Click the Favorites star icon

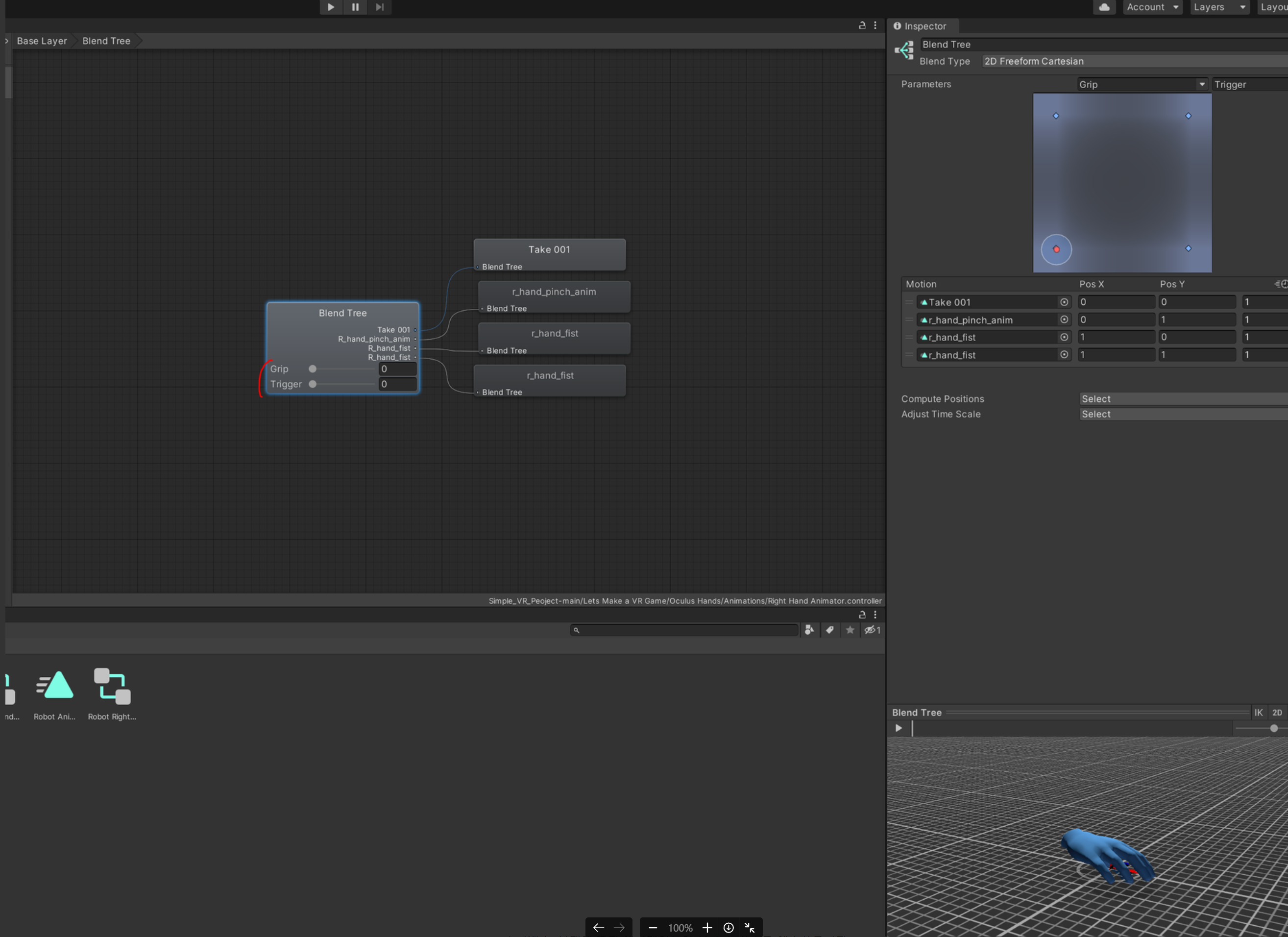click(x=850, y=630)
